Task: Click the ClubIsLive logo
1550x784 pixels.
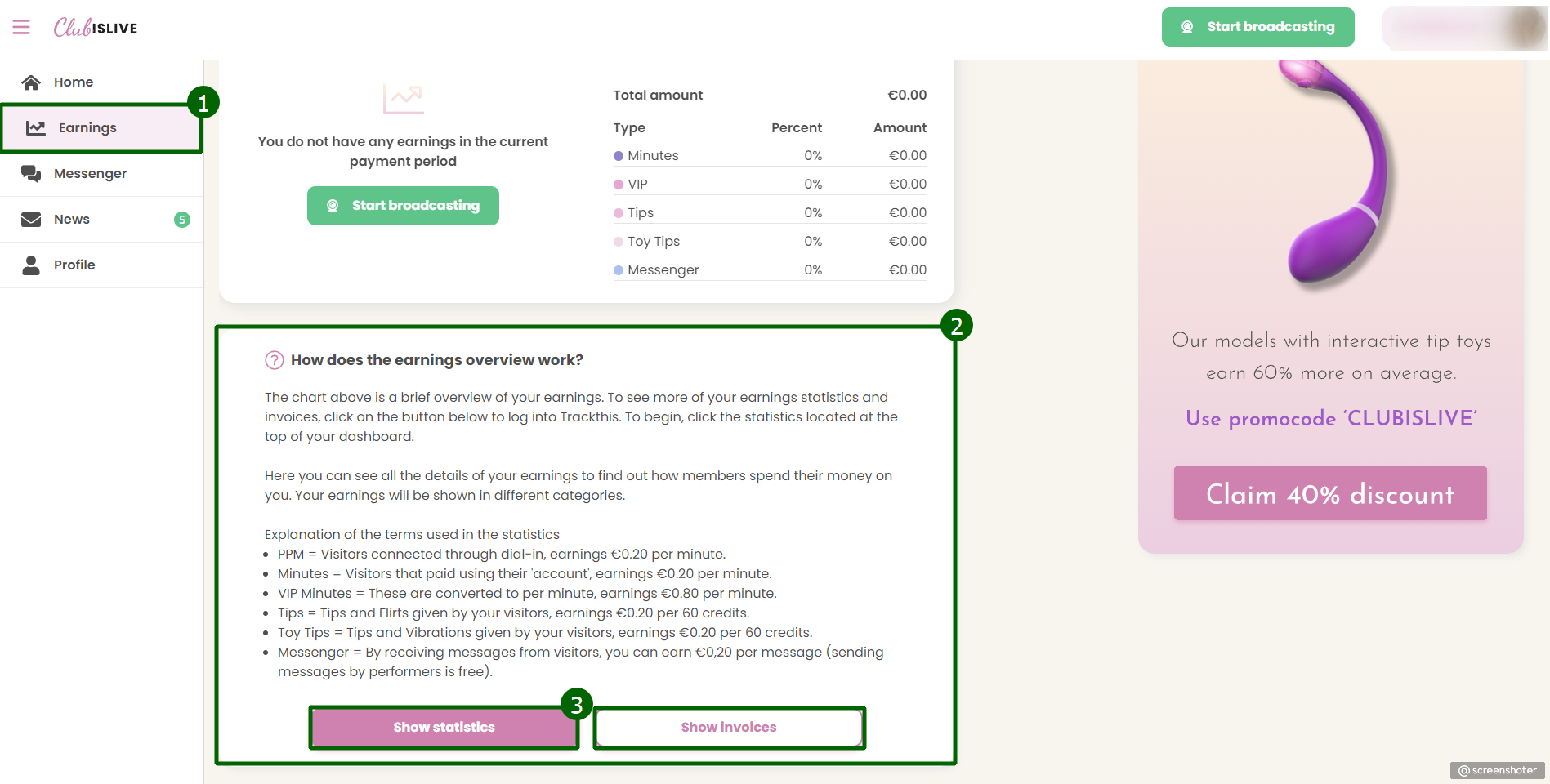Action: click(96, 28)
